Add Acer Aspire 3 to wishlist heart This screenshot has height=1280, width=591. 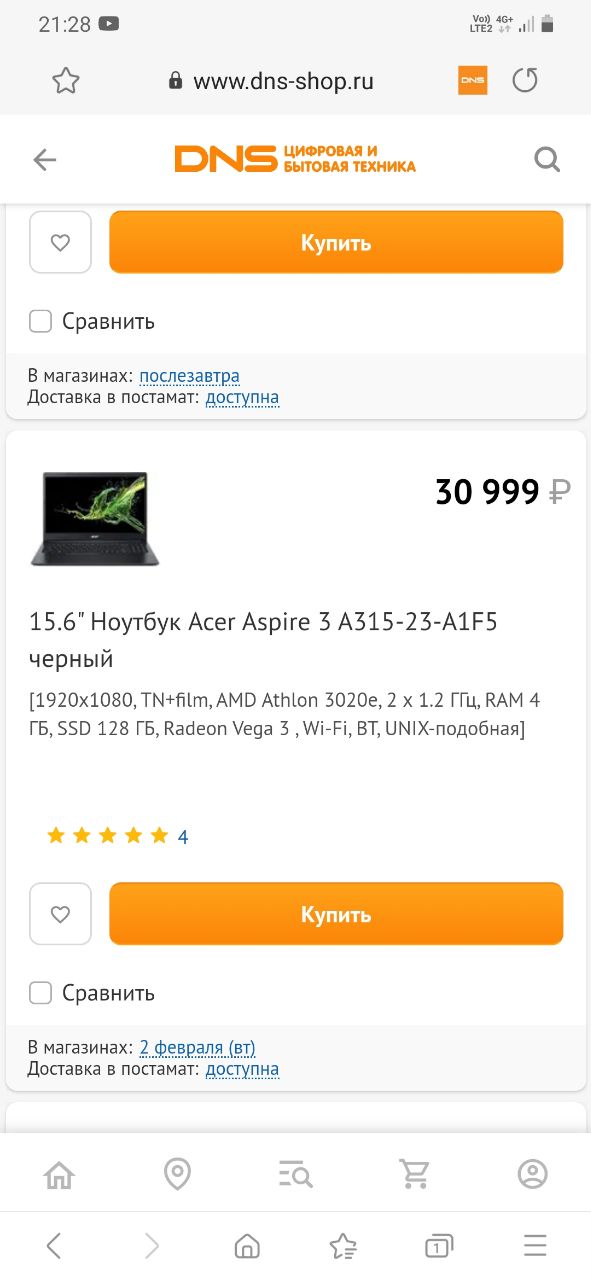click(60, 914)
